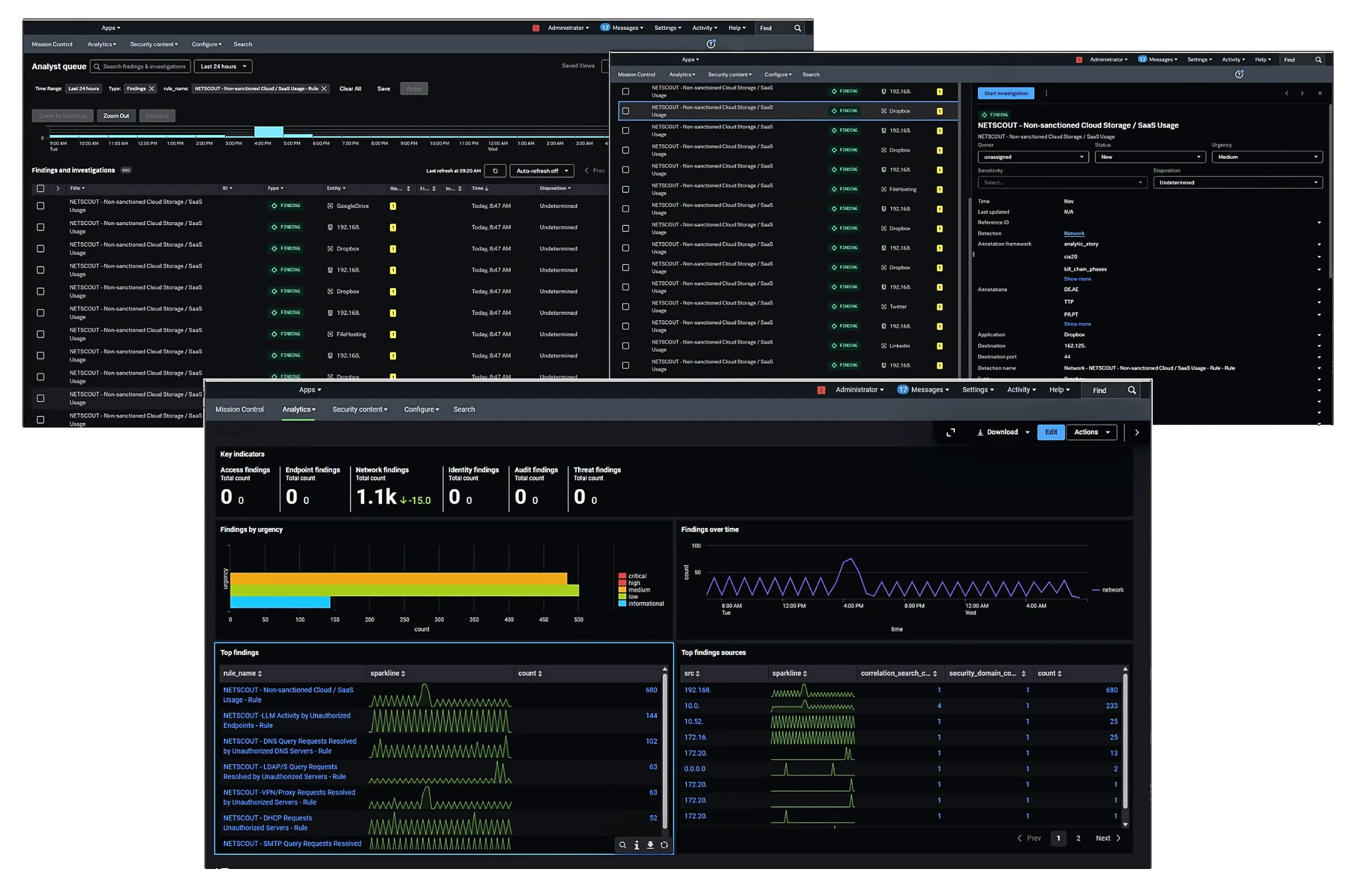
Task: Click the informational urgency legend swatch
Action: (x=622, y=604)
